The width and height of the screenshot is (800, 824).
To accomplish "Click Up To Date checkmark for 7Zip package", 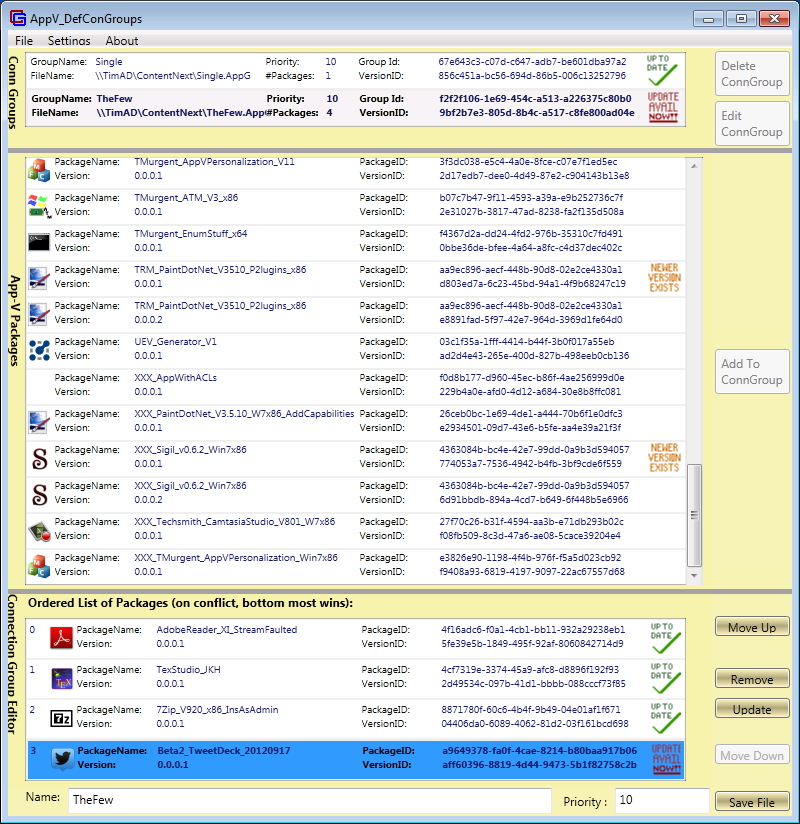I will [665, 718].
